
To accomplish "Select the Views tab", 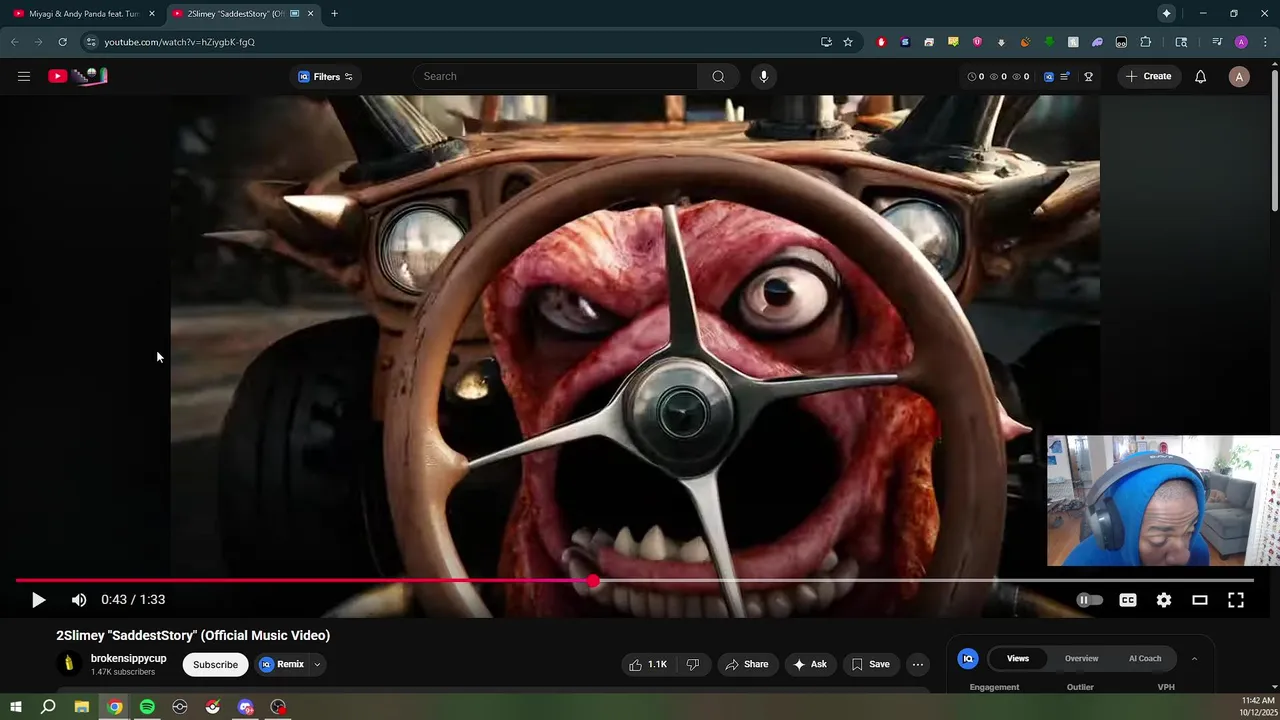I will [x=1018, y=658].
